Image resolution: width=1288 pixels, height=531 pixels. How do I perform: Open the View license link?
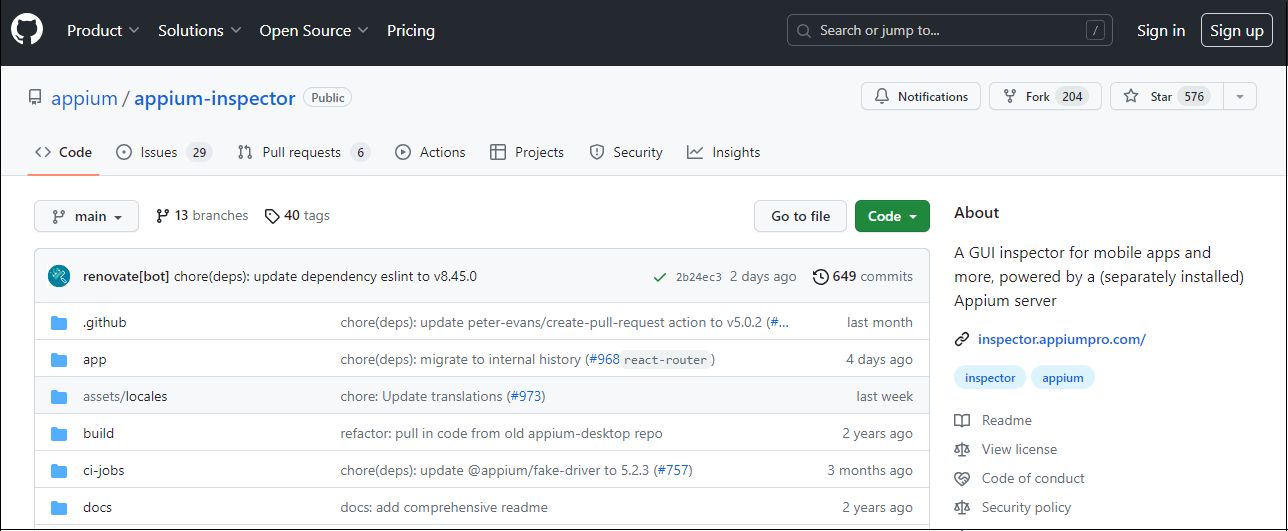coord(1018,449)
